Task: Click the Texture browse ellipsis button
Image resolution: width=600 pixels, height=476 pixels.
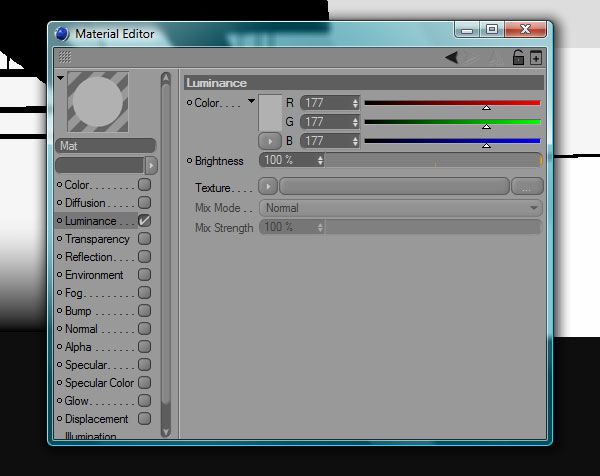Action: click(527, 186)
